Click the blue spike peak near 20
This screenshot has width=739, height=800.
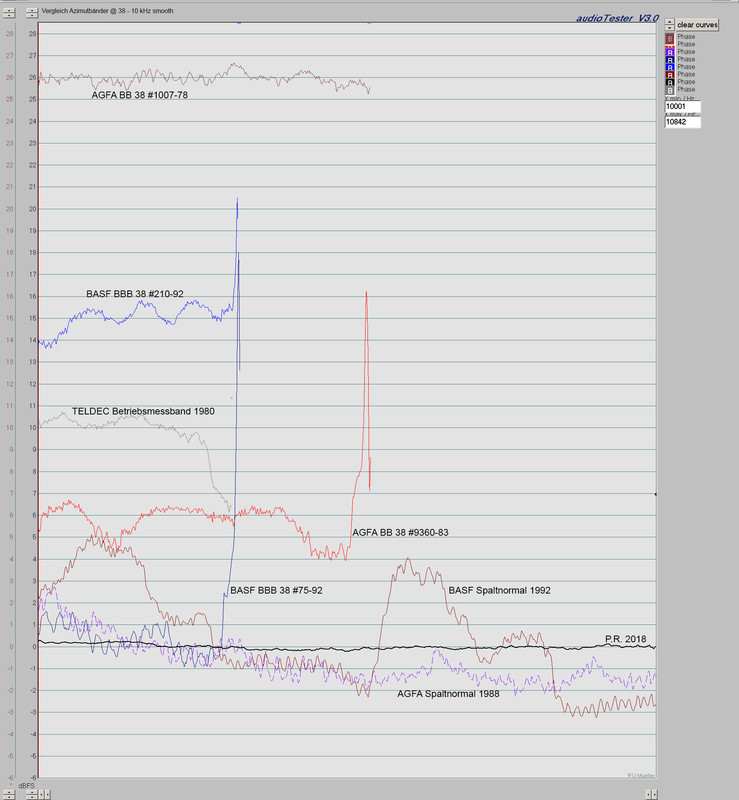[x=237, y=199]
